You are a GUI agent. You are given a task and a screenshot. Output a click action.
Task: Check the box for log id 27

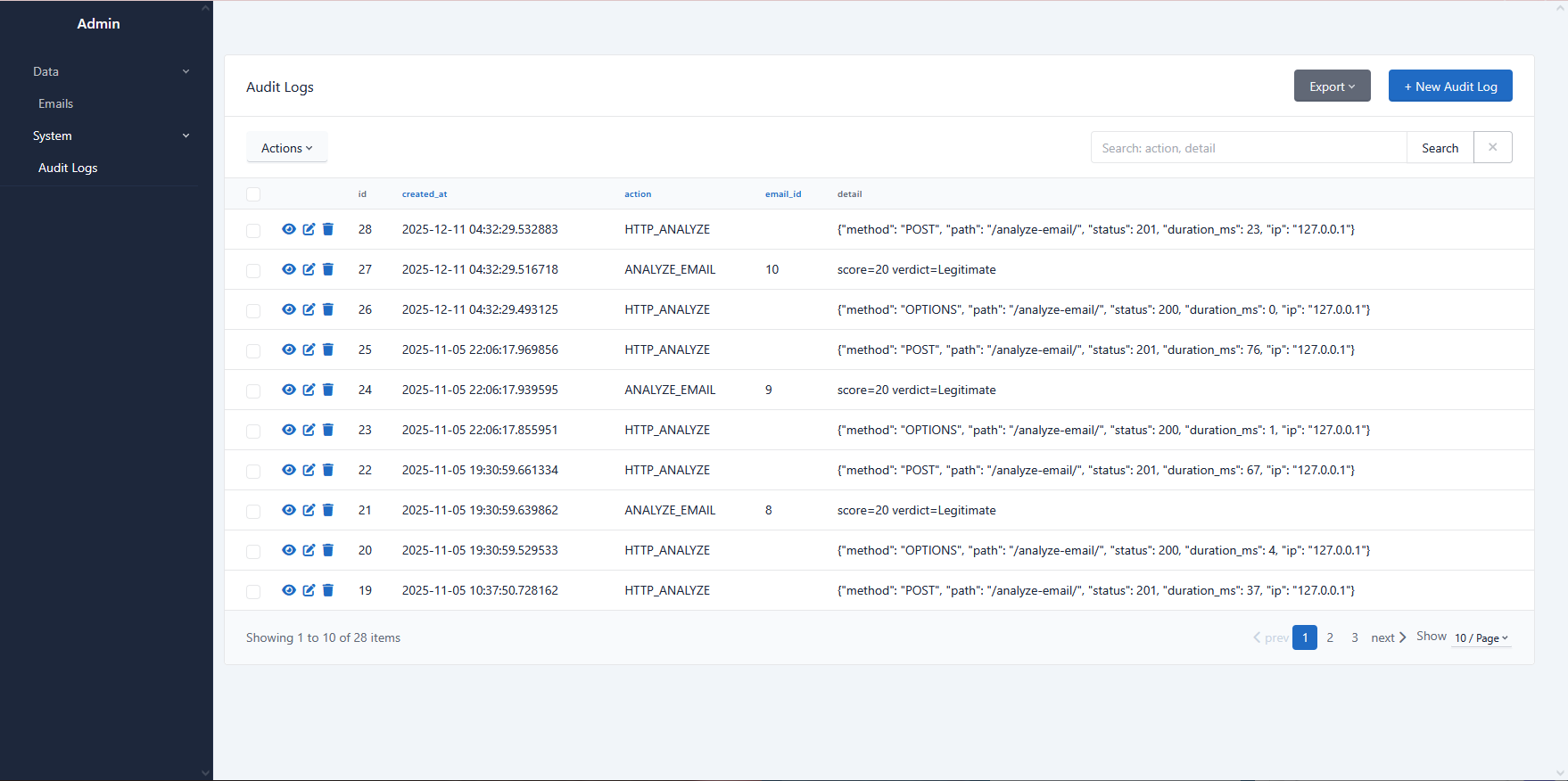click(x=253, y=271)
